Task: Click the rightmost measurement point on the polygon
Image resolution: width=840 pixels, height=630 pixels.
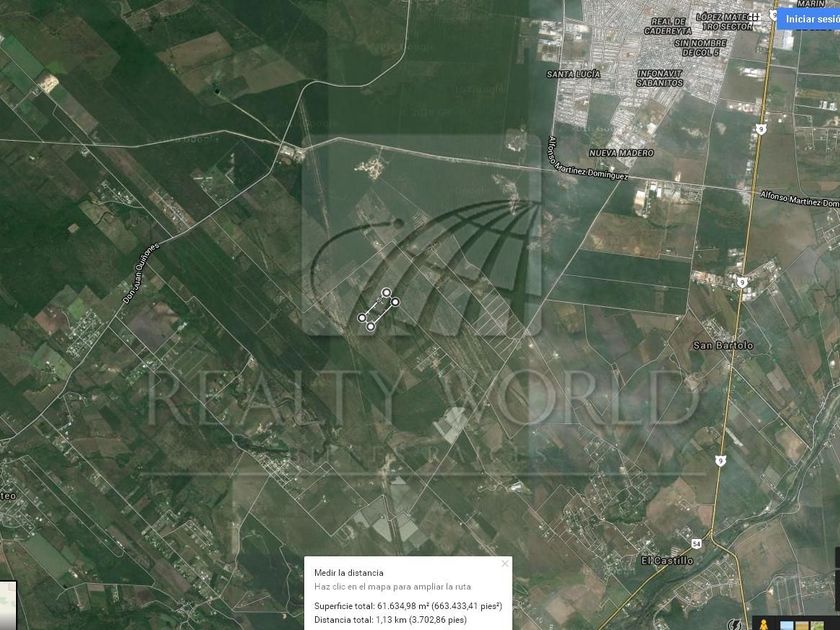Action: click(395, 302)
